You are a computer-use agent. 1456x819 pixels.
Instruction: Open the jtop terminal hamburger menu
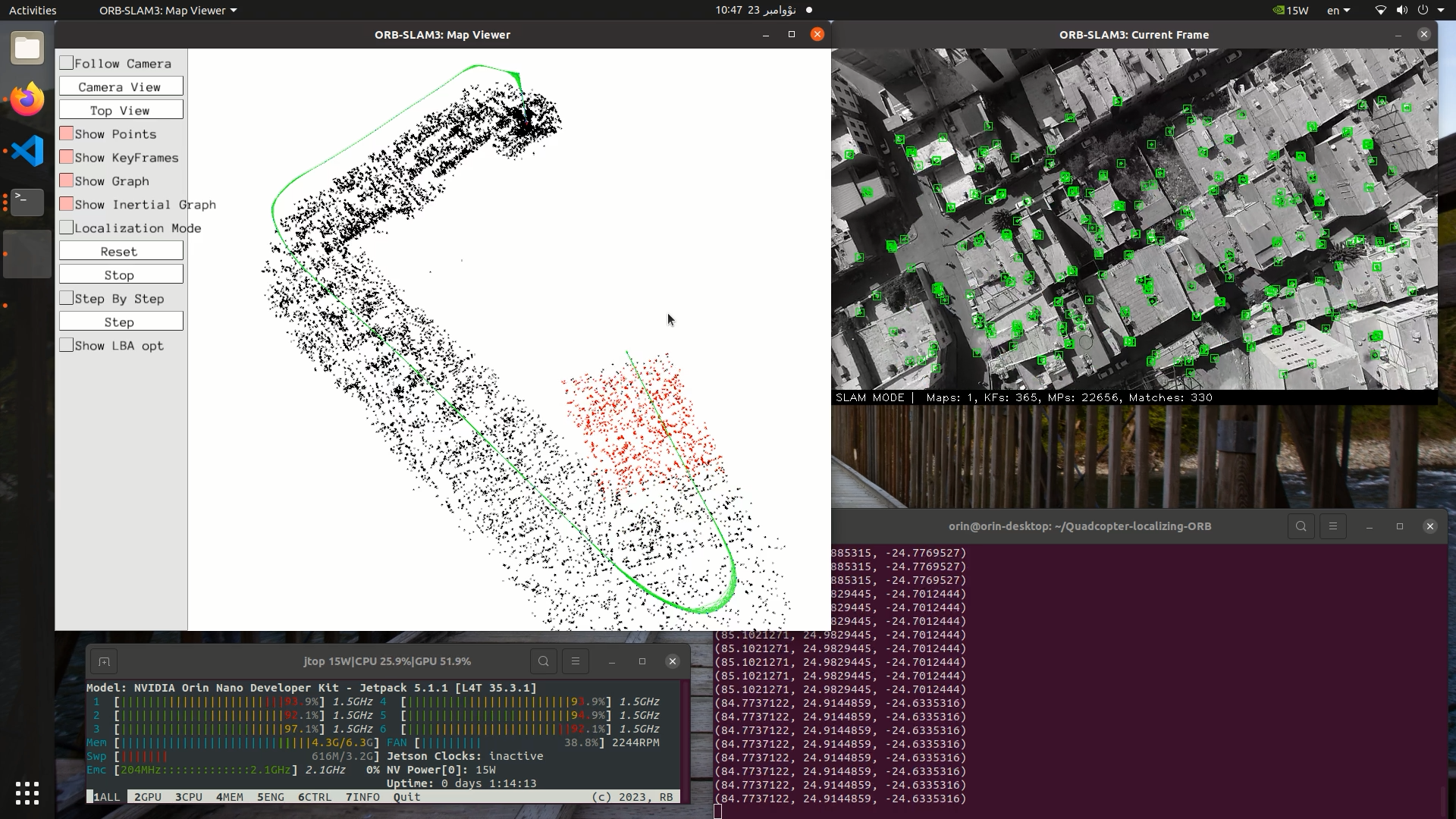click(x=576, y=661)
